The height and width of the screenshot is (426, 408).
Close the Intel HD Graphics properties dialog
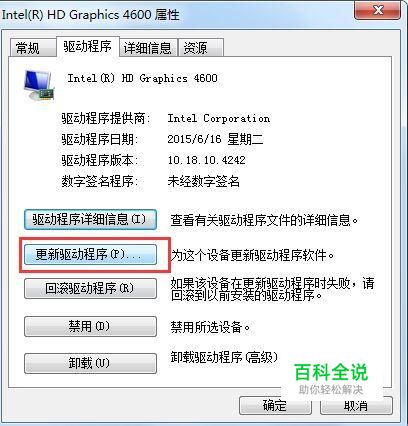tap(377, 11)
